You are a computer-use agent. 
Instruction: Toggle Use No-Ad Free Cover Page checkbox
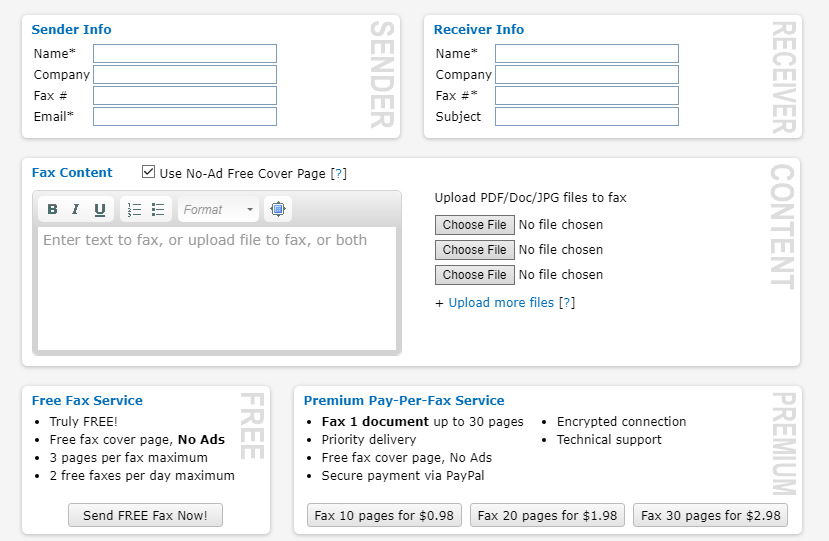click(x=149, y=172)
